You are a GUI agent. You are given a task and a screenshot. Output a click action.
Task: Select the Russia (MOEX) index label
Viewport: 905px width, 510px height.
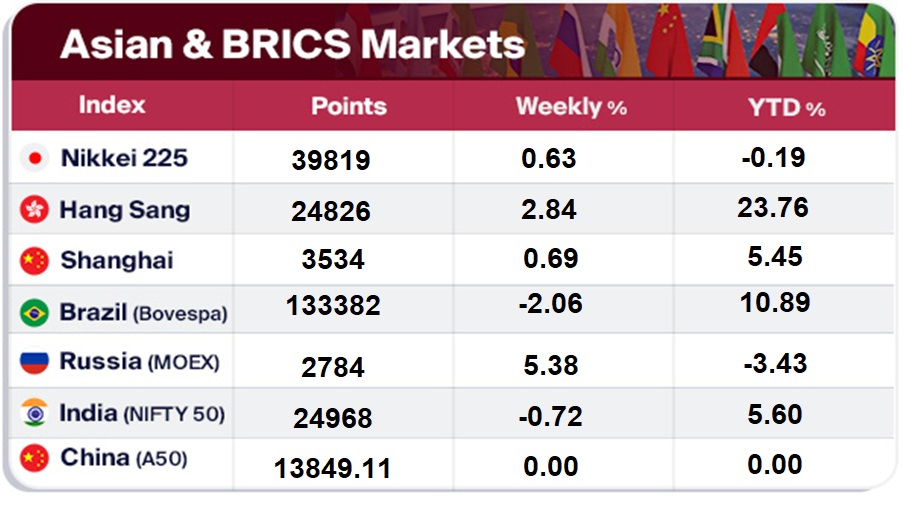(x=139, y=362)
